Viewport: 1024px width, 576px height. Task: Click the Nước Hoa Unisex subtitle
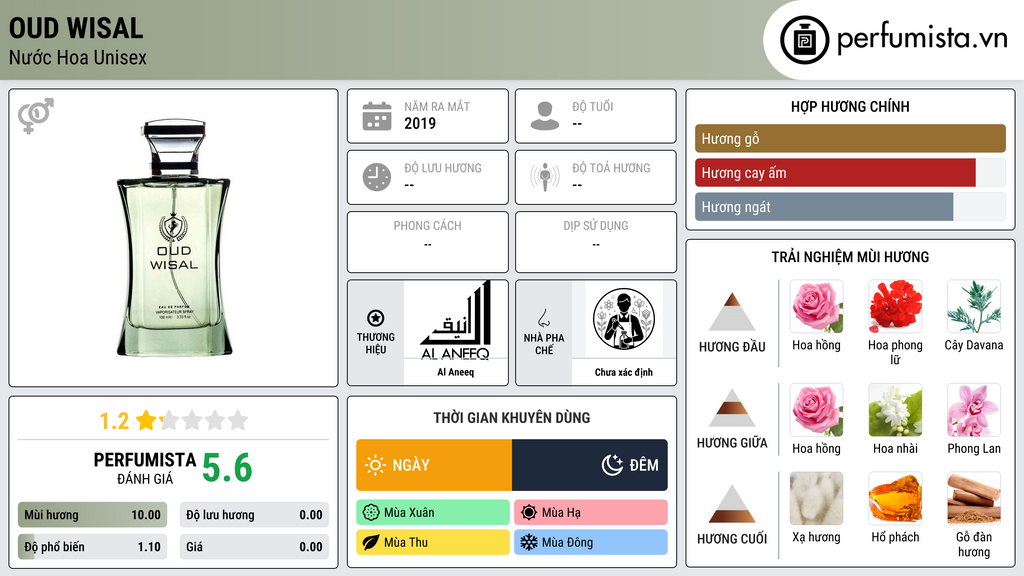coord(78,57)
